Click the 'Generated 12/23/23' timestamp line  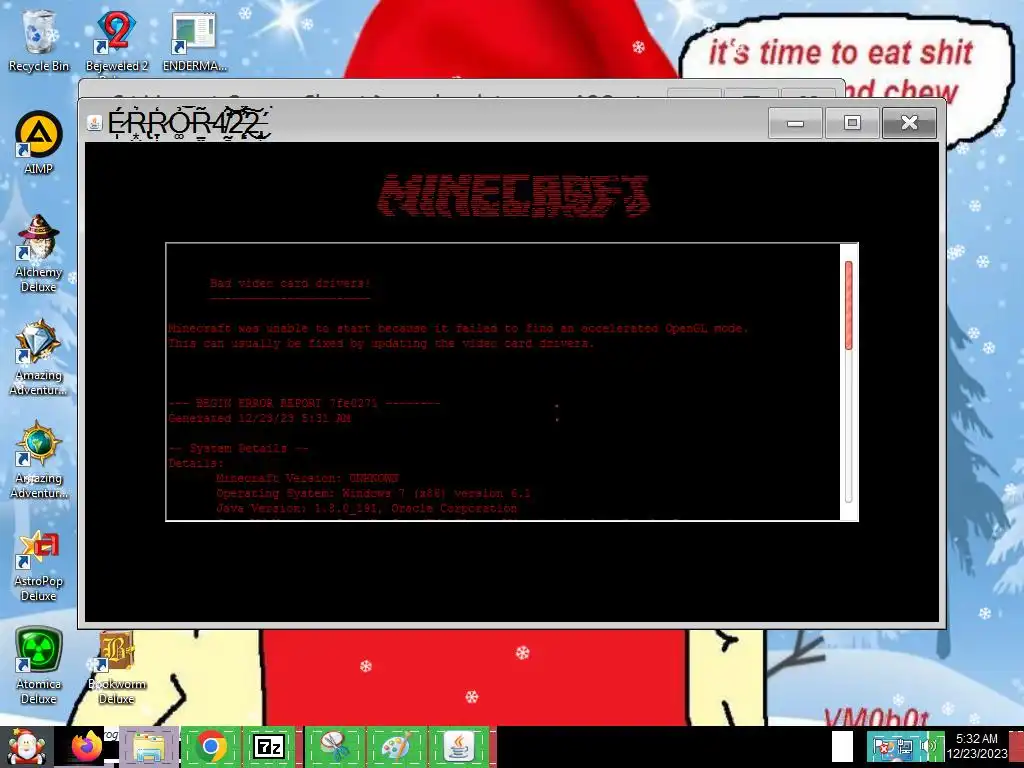point(259,418)
